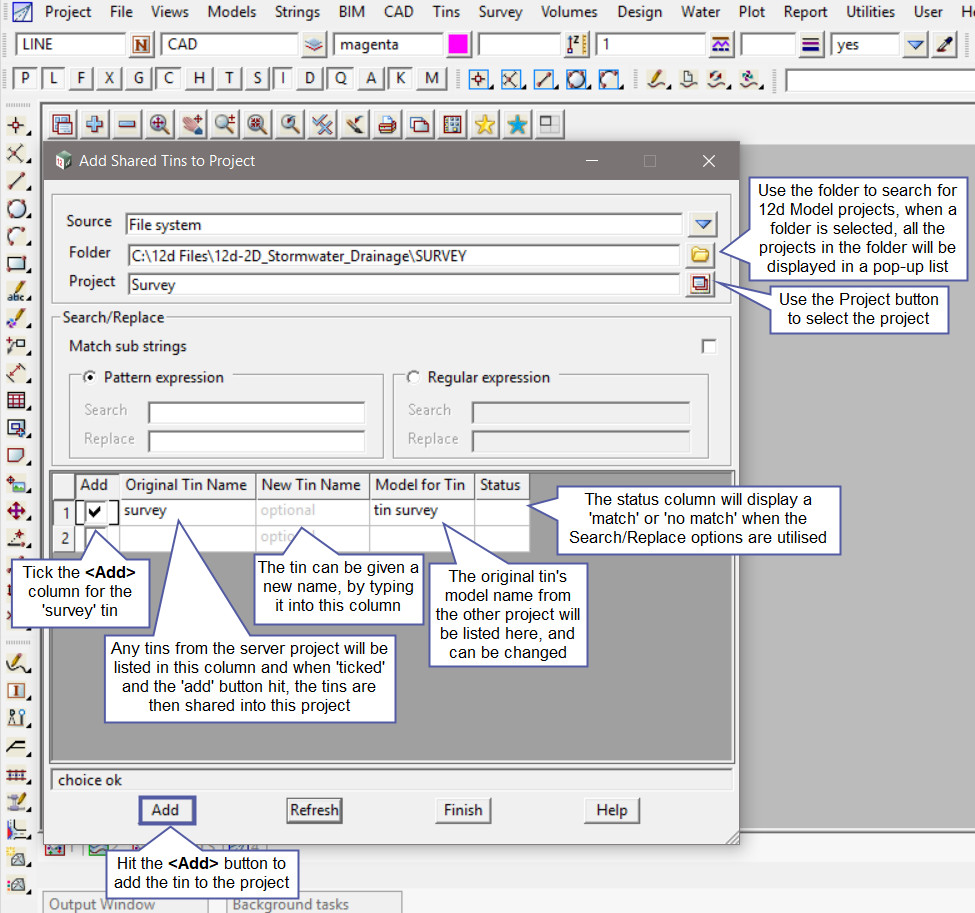975x913 pixels.
Task: Open the Source dropdown arrow
Action: [704, 225]
